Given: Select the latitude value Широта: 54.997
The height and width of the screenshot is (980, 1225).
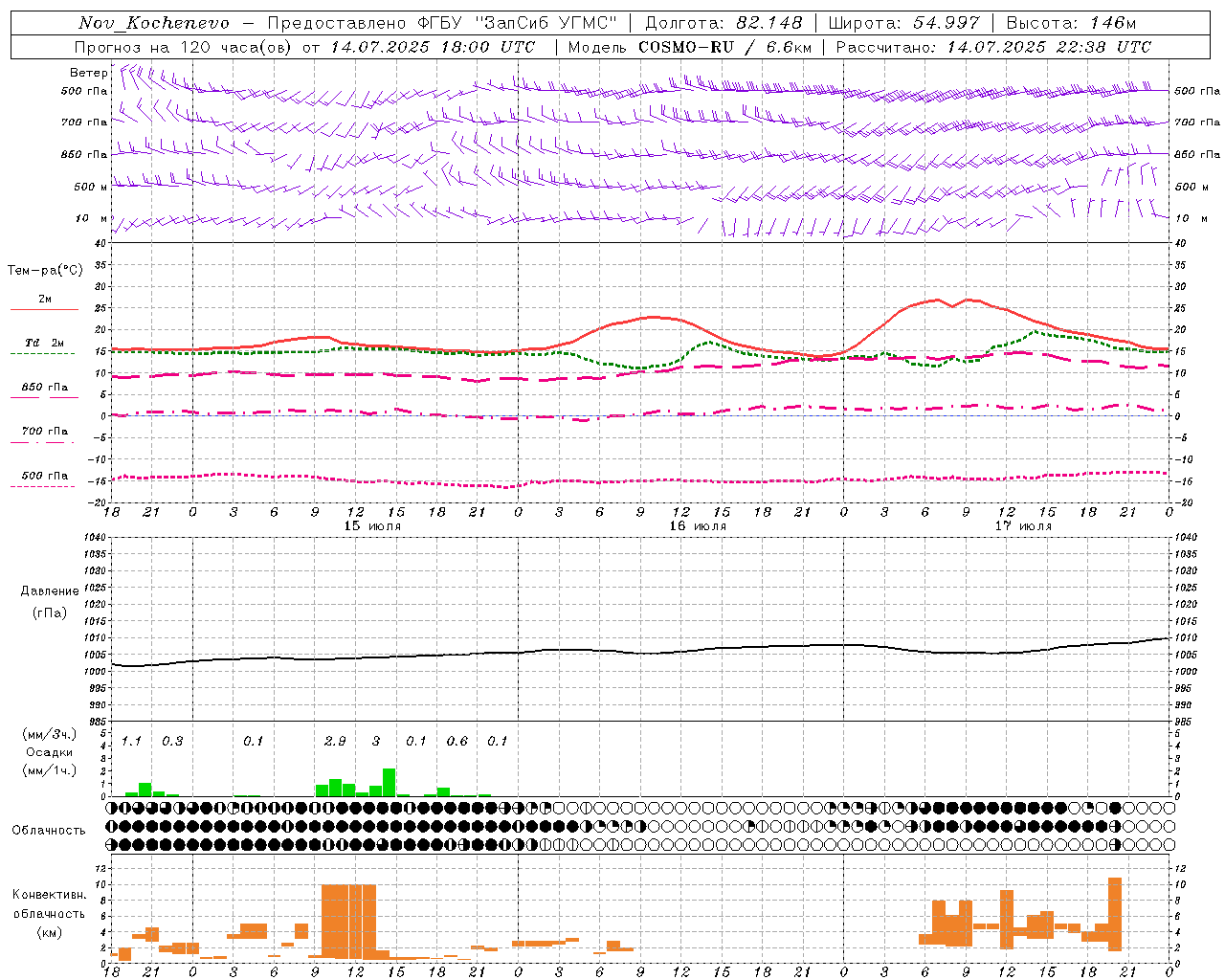Looking at the screenshot, I should (904, 23).
